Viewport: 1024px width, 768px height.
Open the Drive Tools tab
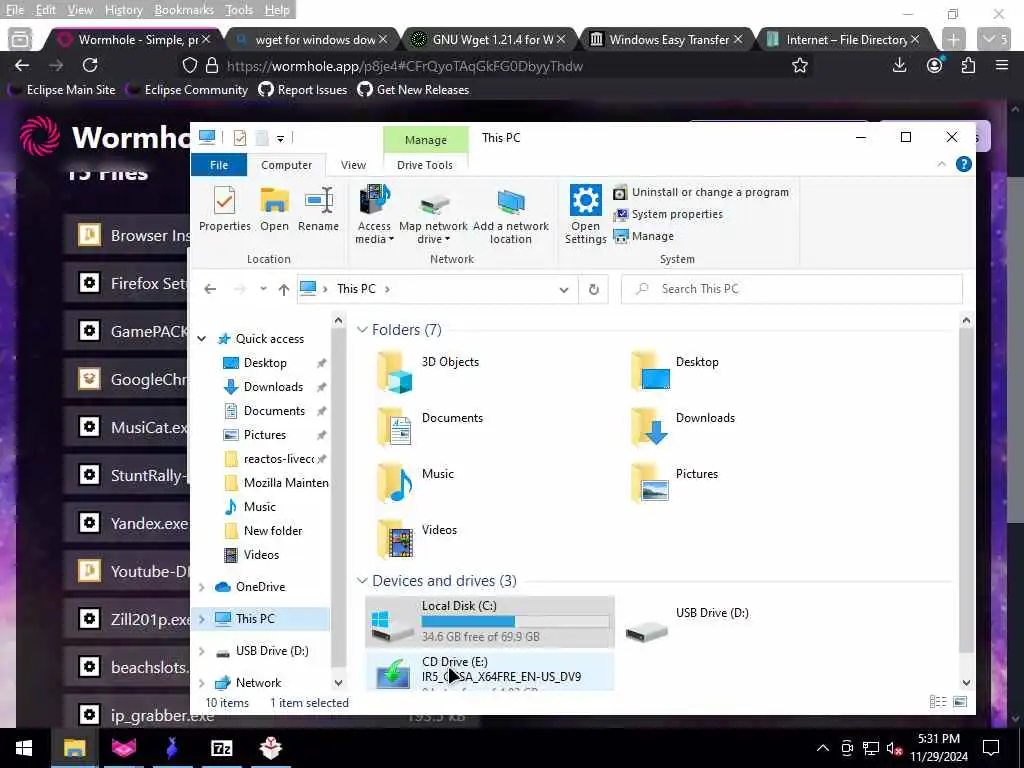tap(424, 165)
